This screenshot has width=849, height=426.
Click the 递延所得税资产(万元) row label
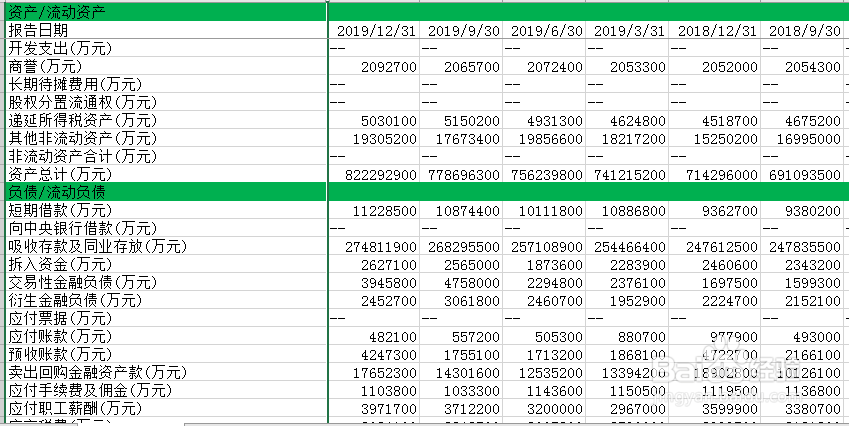click(165, 120)
